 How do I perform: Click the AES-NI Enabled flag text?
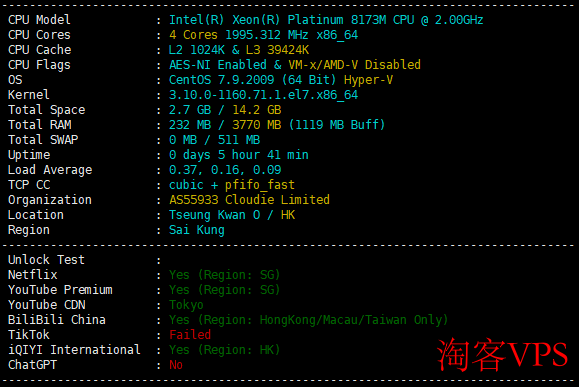click(x=217, y=65)
